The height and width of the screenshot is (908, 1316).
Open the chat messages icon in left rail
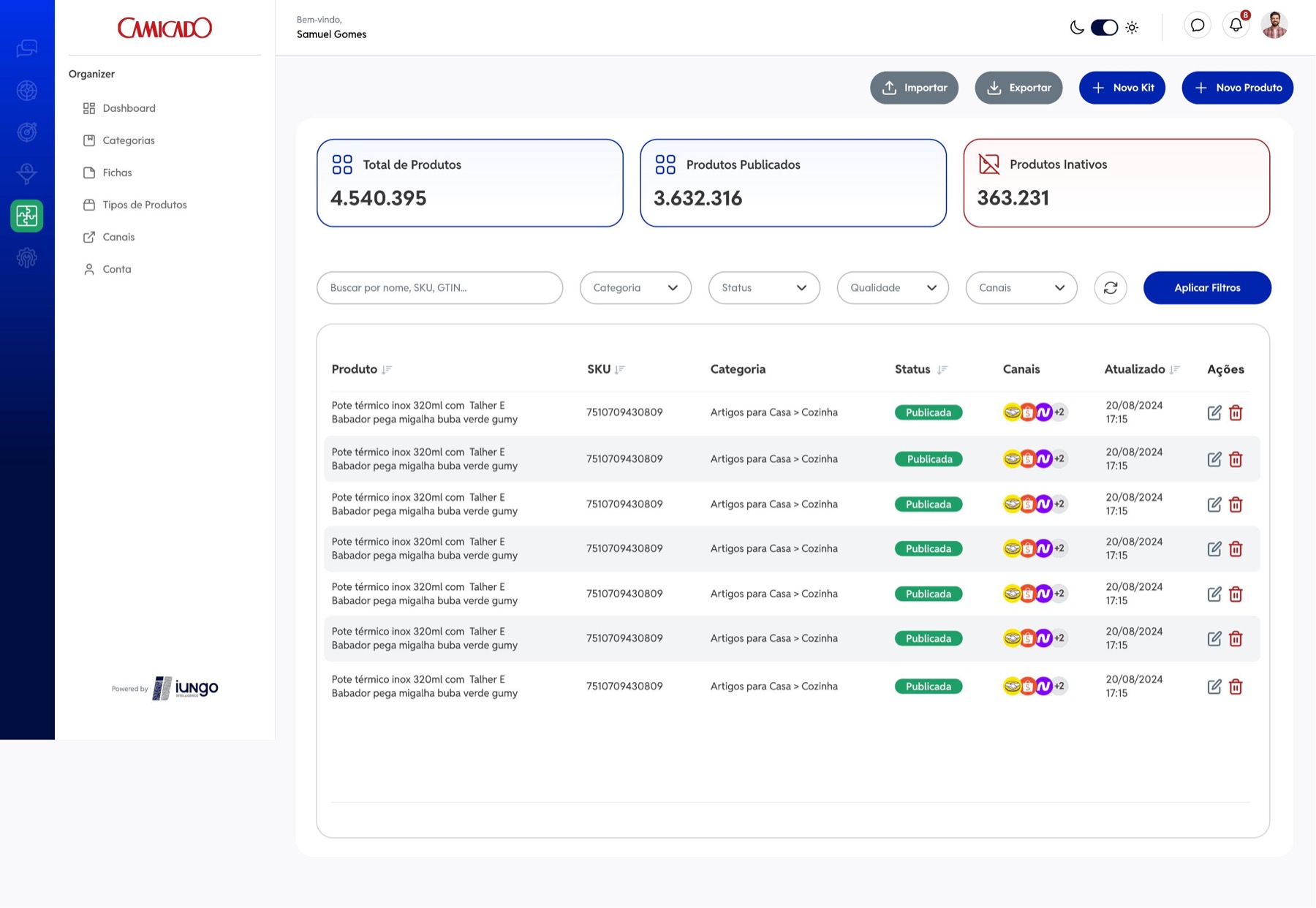click(27, 49)
